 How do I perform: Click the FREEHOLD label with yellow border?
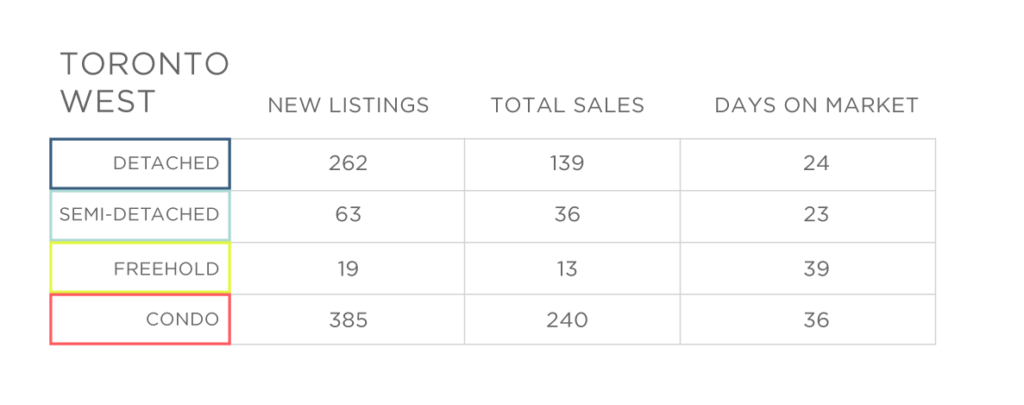140,268
